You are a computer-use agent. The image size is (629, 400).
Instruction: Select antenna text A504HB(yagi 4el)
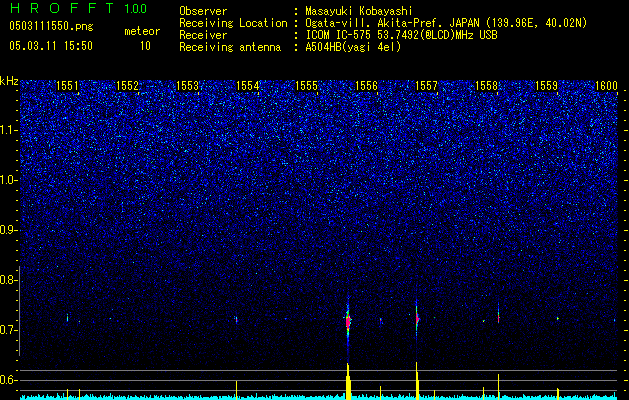[353, 47]
